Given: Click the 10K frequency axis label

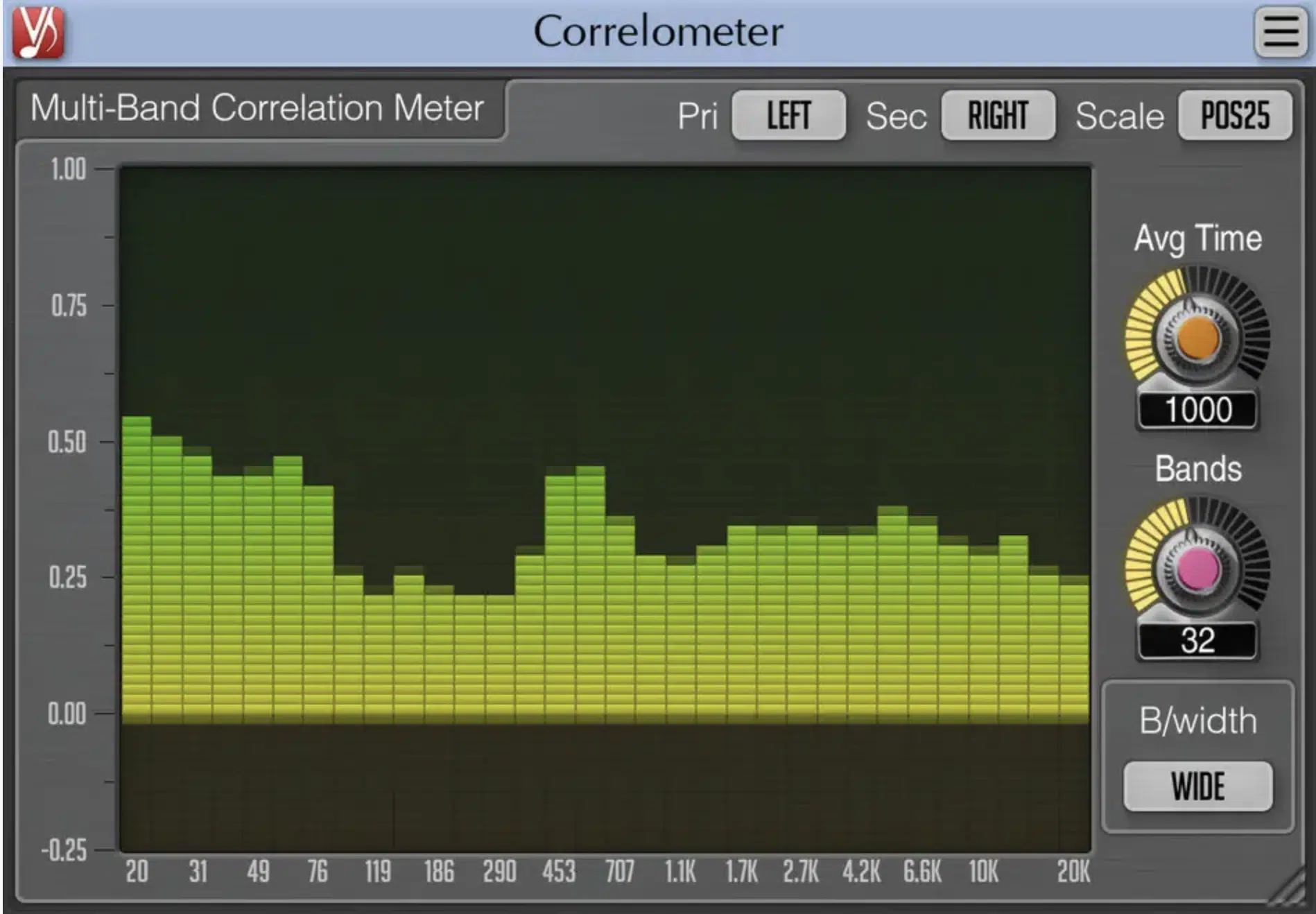Looking at the screenshot, I should [983, 872].
